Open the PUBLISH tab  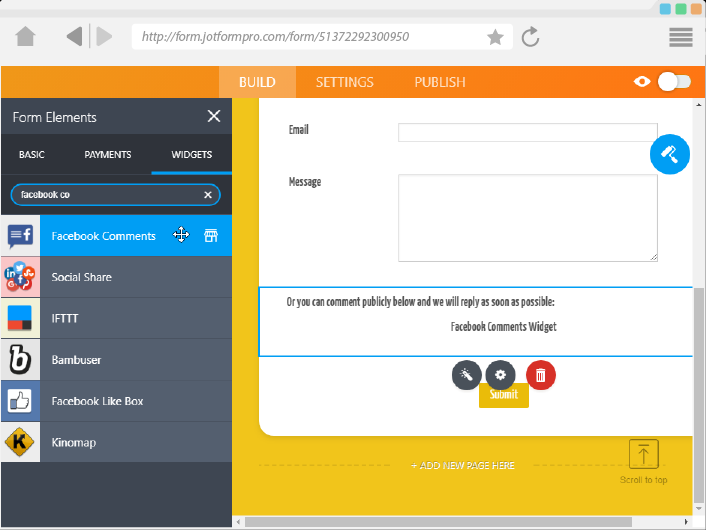(440, 82)
